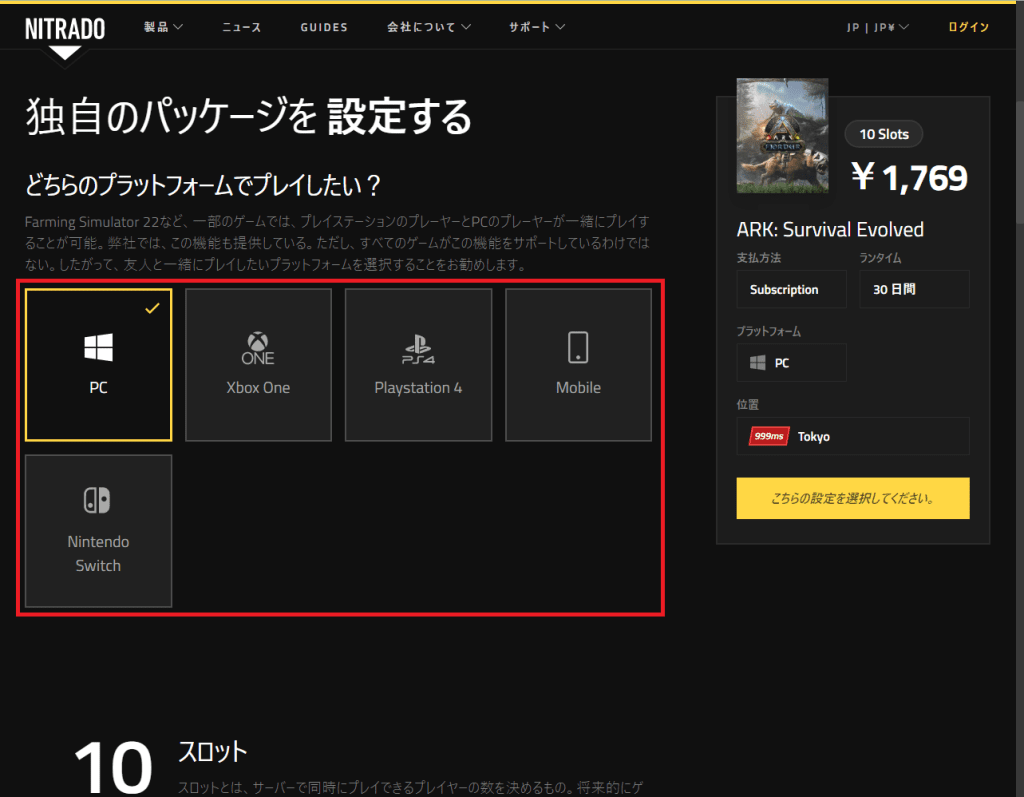Click the 支払方法 label
The height and width of the screenshot is (797, 1024).
(758, 257)
